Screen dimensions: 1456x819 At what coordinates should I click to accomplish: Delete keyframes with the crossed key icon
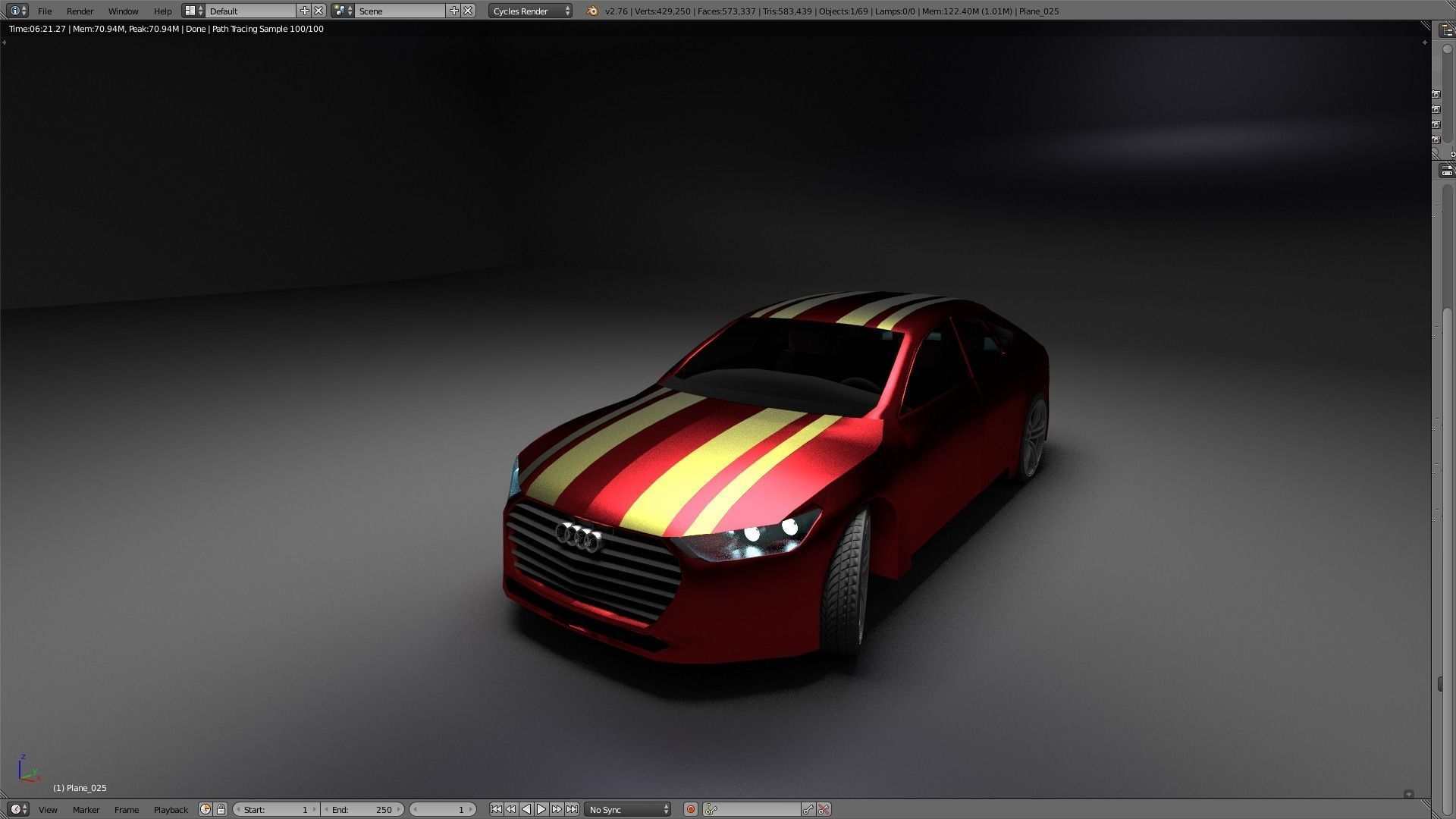(824, 809)
